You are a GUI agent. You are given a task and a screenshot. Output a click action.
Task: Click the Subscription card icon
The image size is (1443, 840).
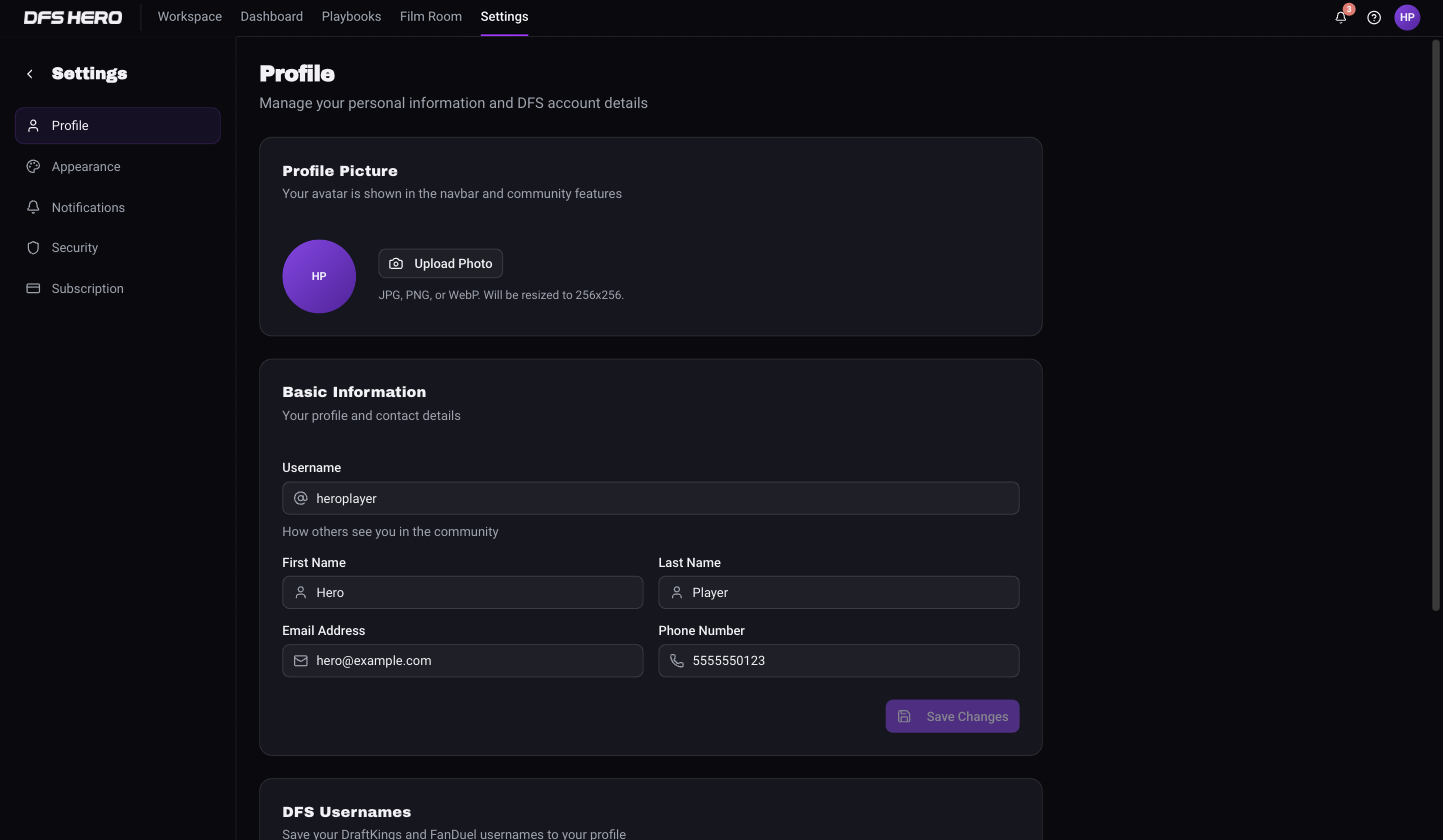pos(33,288)
